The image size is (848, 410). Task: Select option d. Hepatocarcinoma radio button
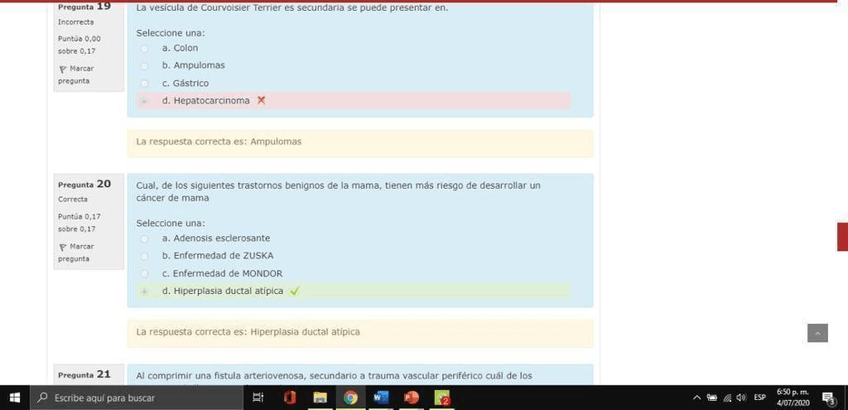144,101
